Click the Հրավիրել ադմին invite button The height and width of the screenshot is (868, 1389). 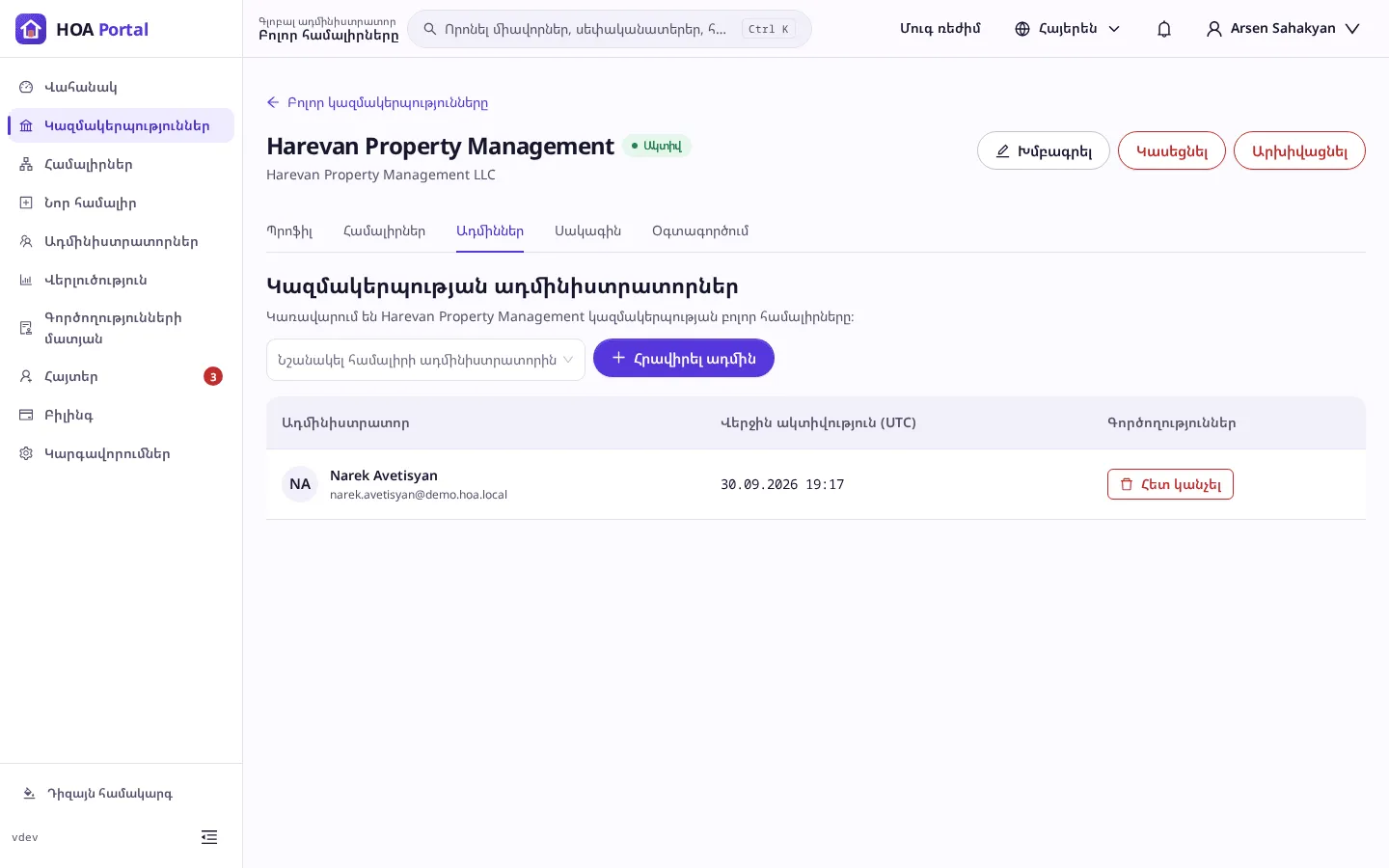684,358
